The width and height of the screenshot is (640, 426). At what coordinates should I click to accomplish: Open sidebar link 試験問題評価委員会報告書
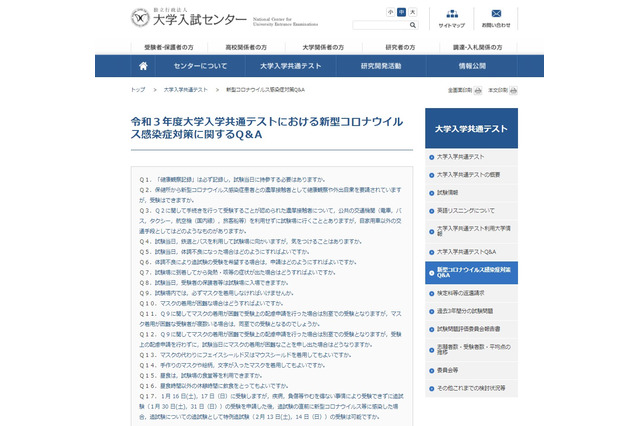pyautogui.click(x=471, y=329)
